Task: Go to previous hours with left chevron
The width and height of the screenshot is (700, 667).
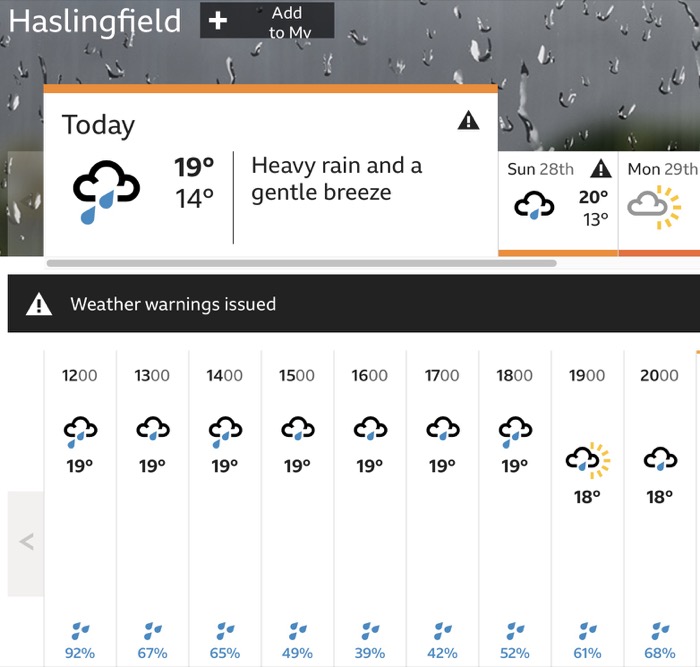Action: pyautogui.click(x=26, y=543)
